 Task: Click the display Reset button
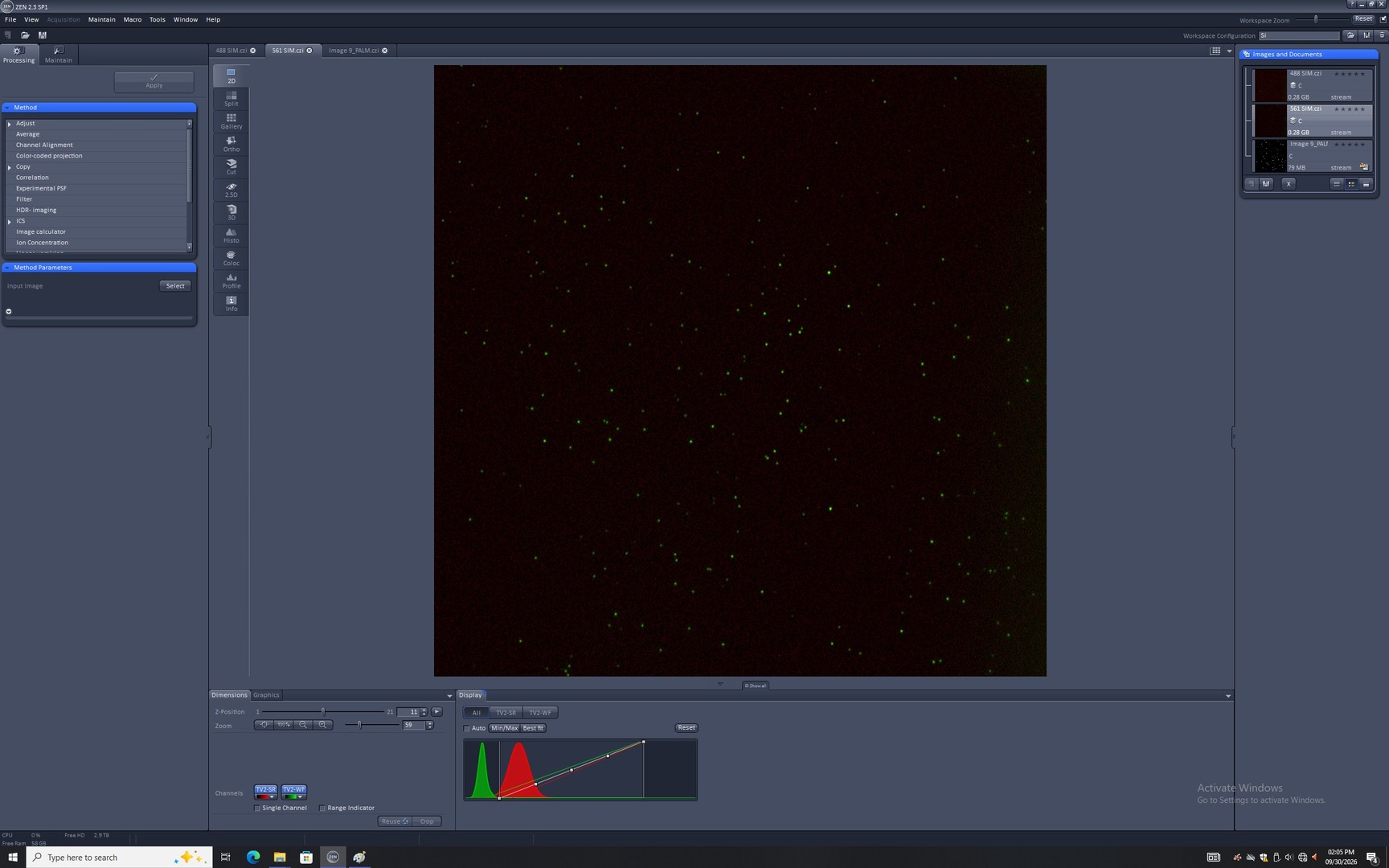coord(686,728)
